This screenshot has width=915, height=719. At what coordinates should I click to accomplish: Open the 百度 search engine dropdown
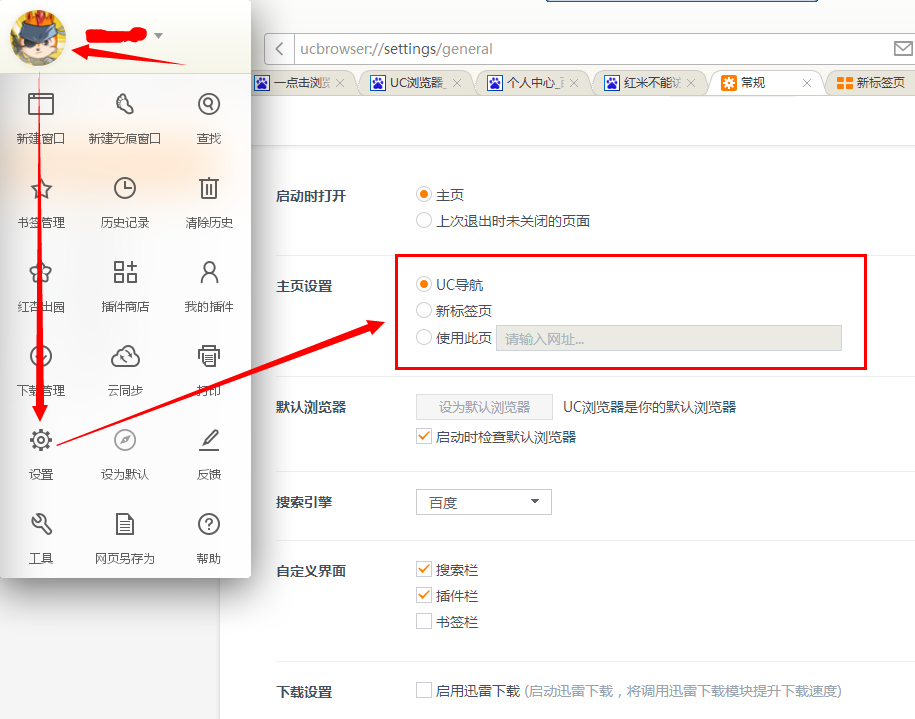[484, 502]
